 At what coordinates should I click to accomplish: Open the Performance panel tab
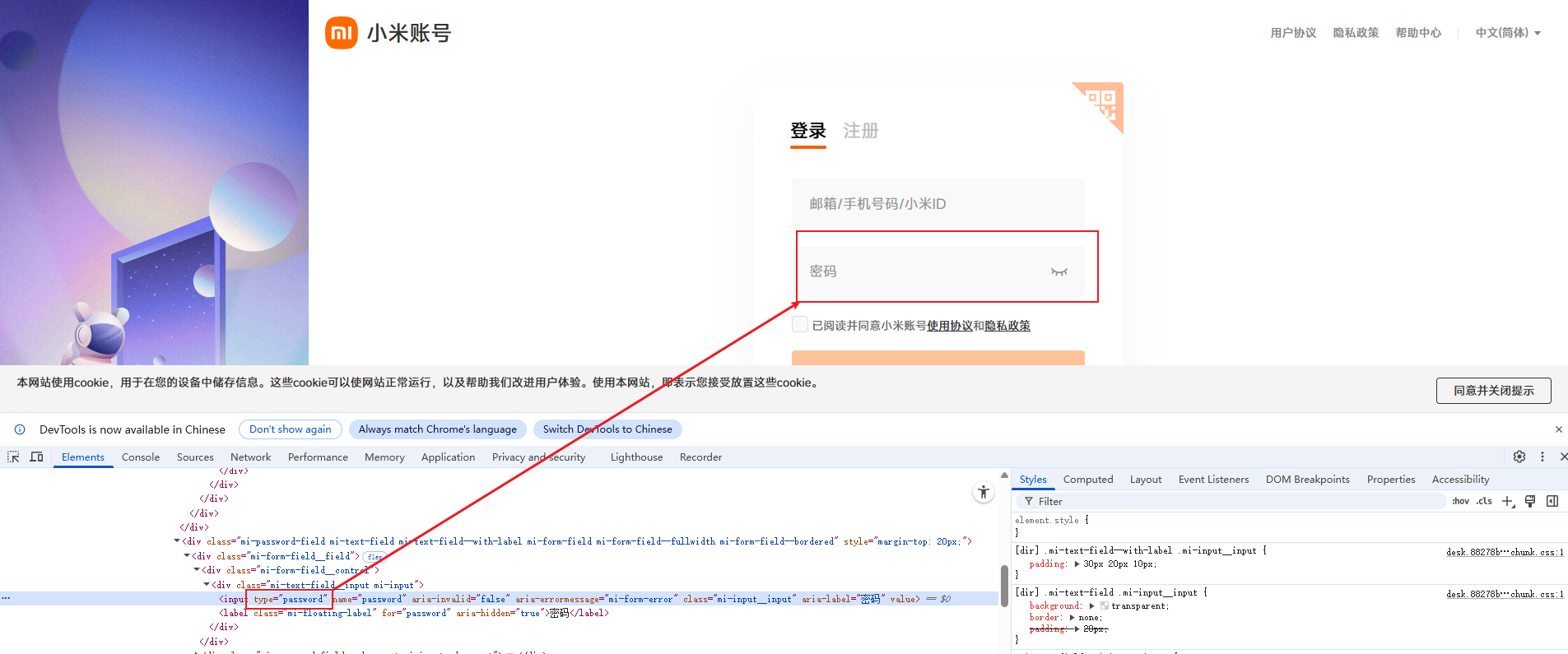click(318, 457)
